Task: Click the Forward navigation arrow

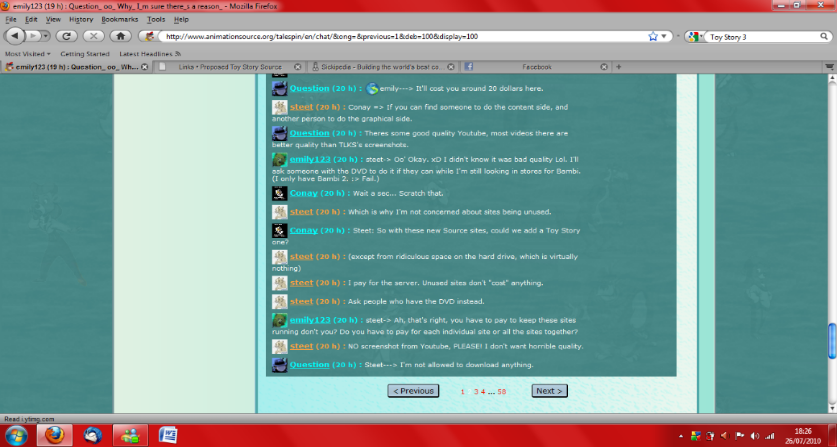Action: pyautogui.click(x=33, y=36)
